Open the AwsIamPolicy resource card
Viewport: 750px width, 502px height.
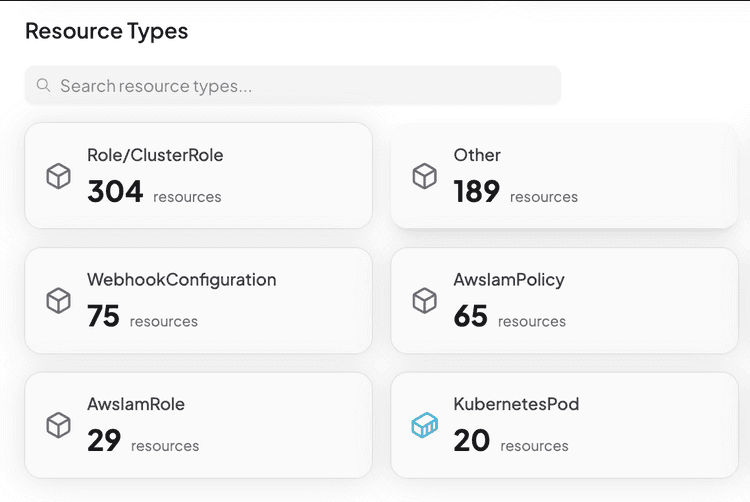tap(564, 301)
